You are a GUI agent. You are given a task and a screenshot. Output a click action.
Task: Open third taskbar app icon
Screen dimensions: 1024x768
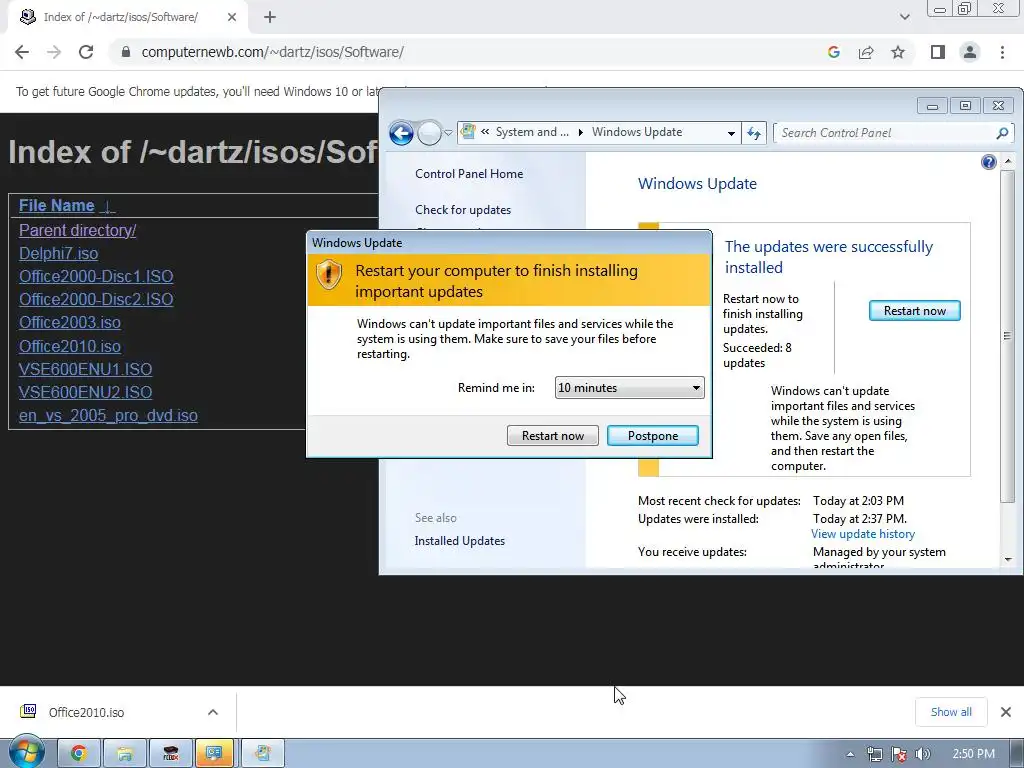[x=171, y=753]
